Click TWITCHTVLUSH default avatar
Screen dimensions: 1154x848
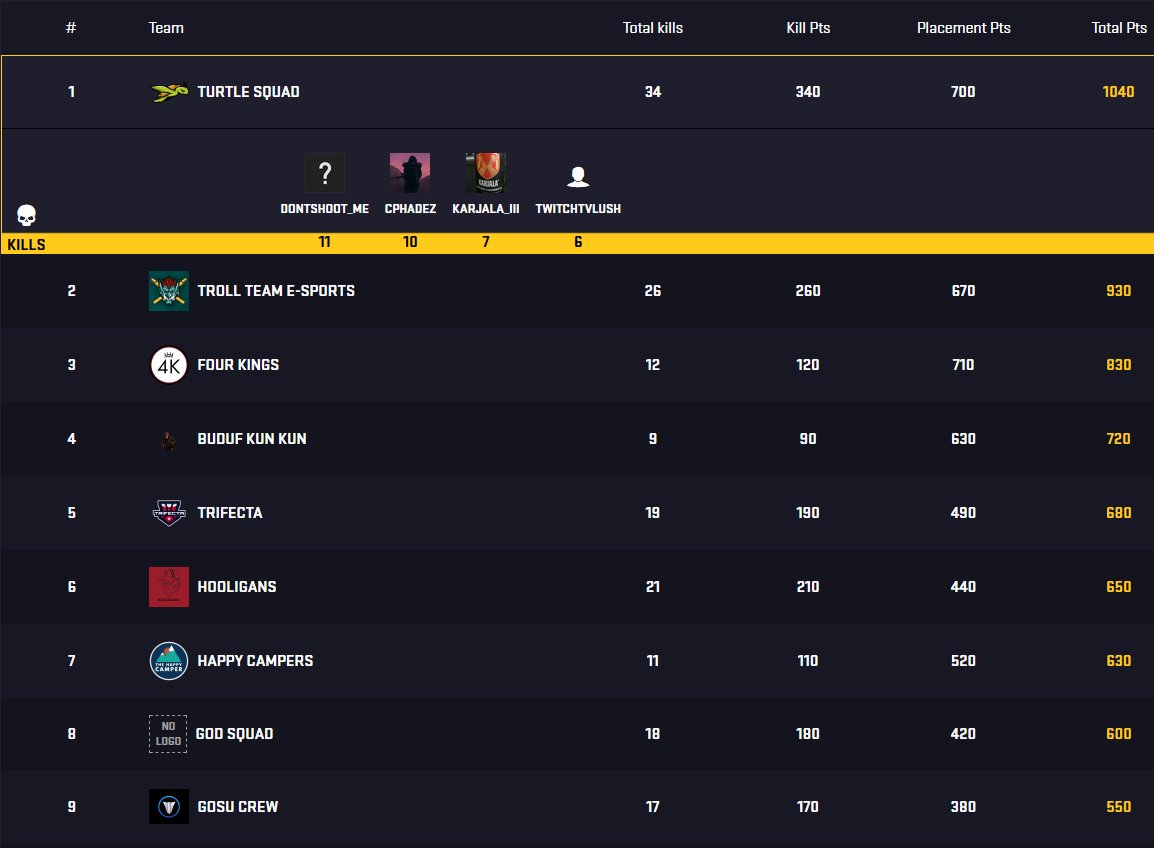(x=578, y=176)
